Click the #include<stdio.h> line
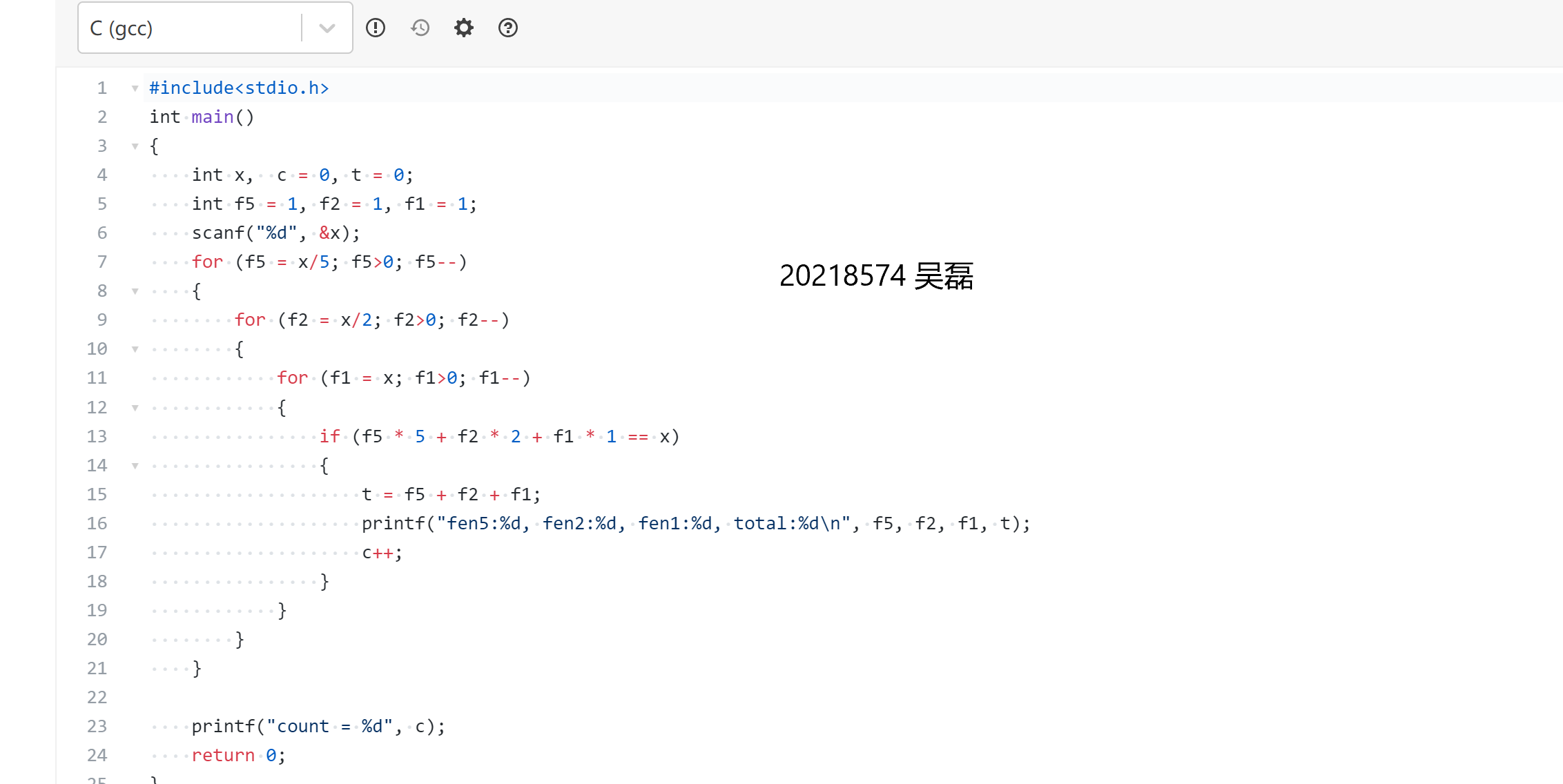The image size is (1563, 784). click(239, 88)
